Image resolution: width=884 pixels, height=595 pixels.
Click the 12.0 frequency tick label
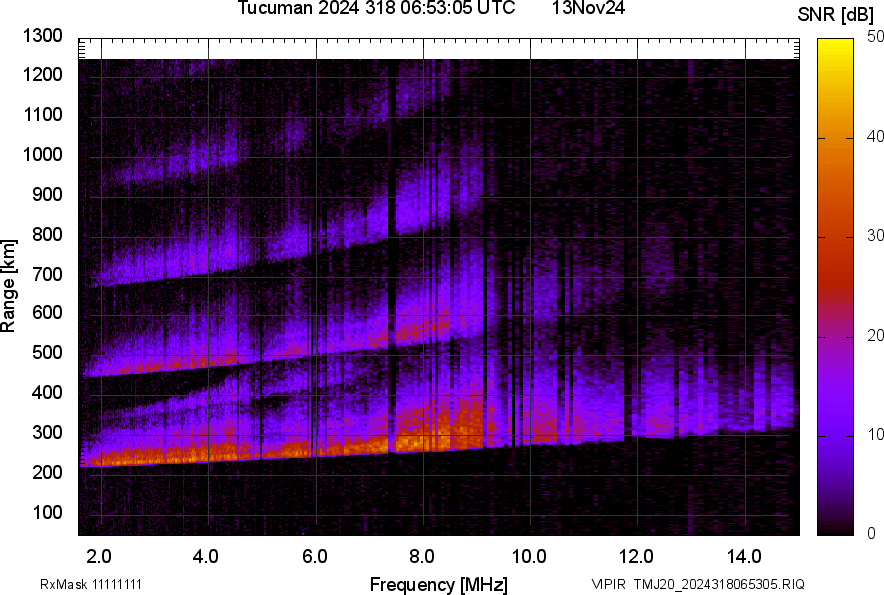pos(637,556)
